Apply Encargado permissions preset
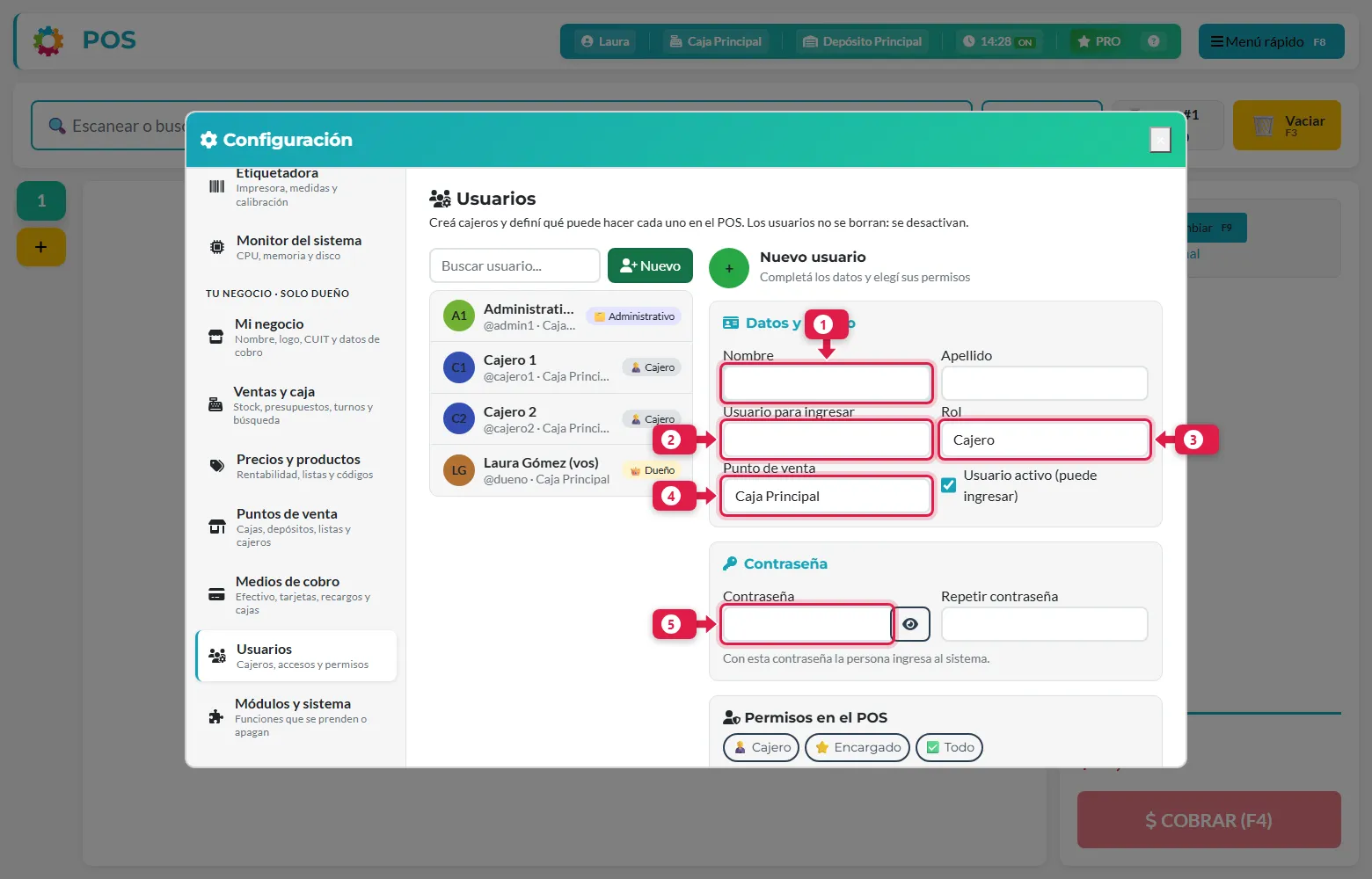1372x879 pixels. pyautogui.click(x=857, y=747)
